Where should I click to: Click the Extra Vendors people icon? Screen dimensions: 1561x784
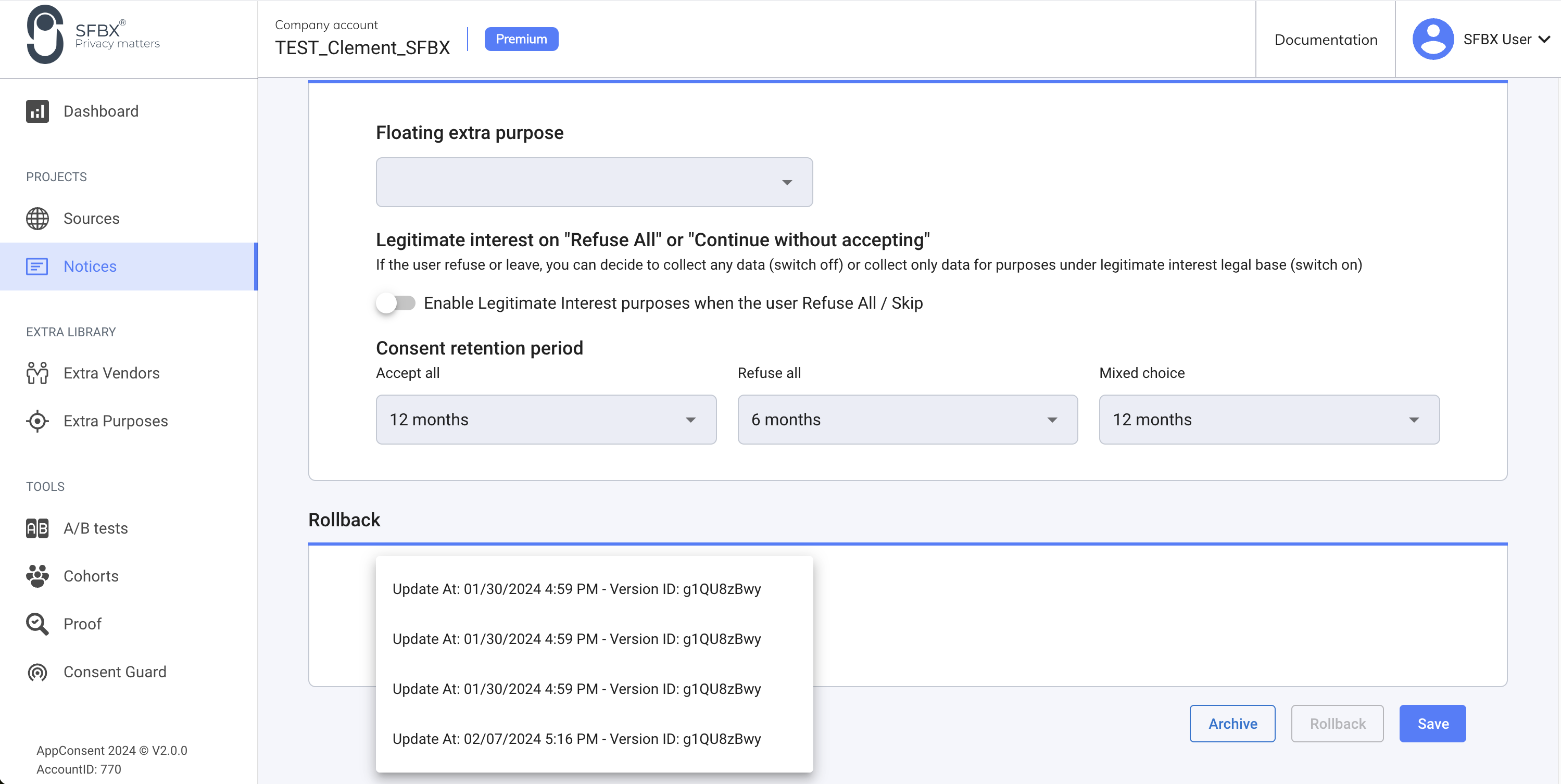point(37,373)
